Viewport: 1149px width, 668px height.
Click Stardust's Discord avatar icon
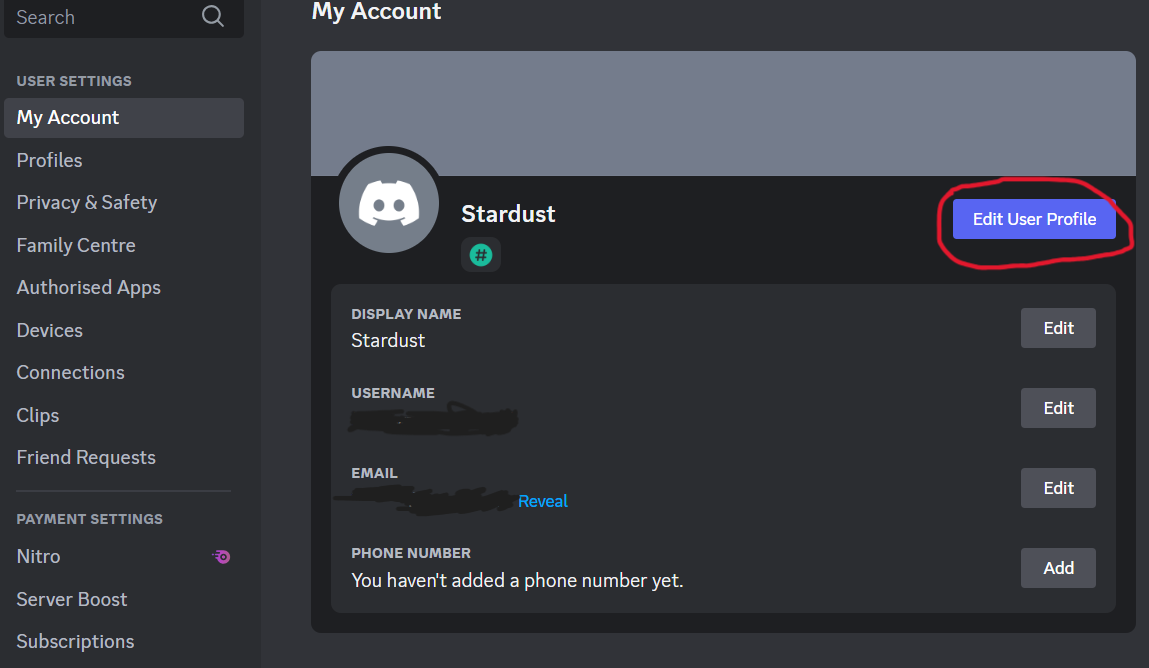pos(389,201)
